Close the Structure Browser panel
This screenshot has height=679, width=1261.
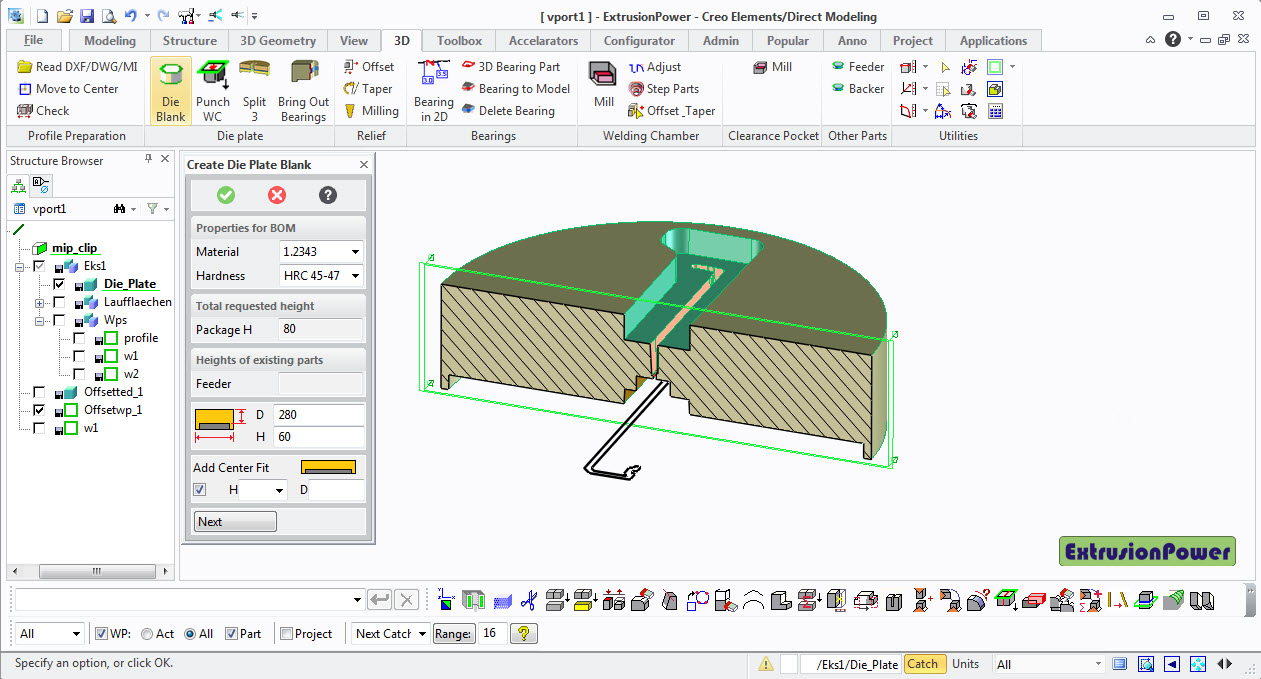(166, 160)
